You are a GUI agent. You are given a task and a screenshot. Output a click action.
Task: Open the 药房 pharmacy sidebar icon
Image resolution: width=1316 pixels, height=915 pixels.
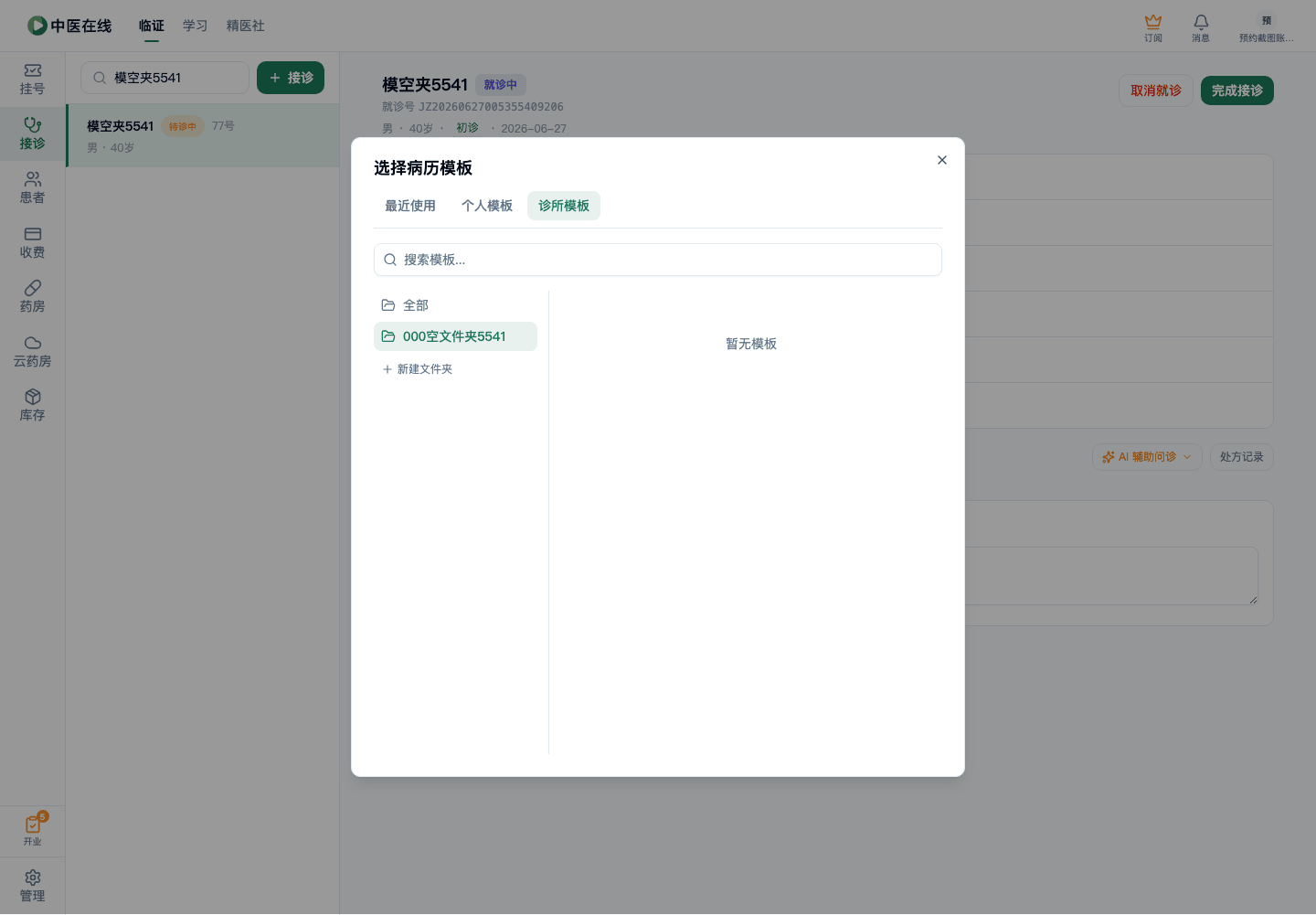pyautogui.click(x=32, y=297)
